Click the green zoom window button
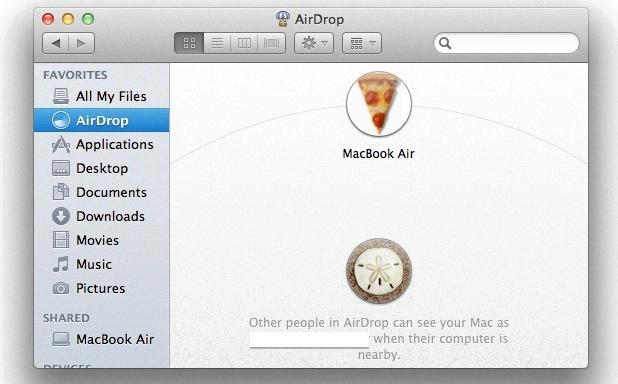The image size is (618, 384). [88, 19]
